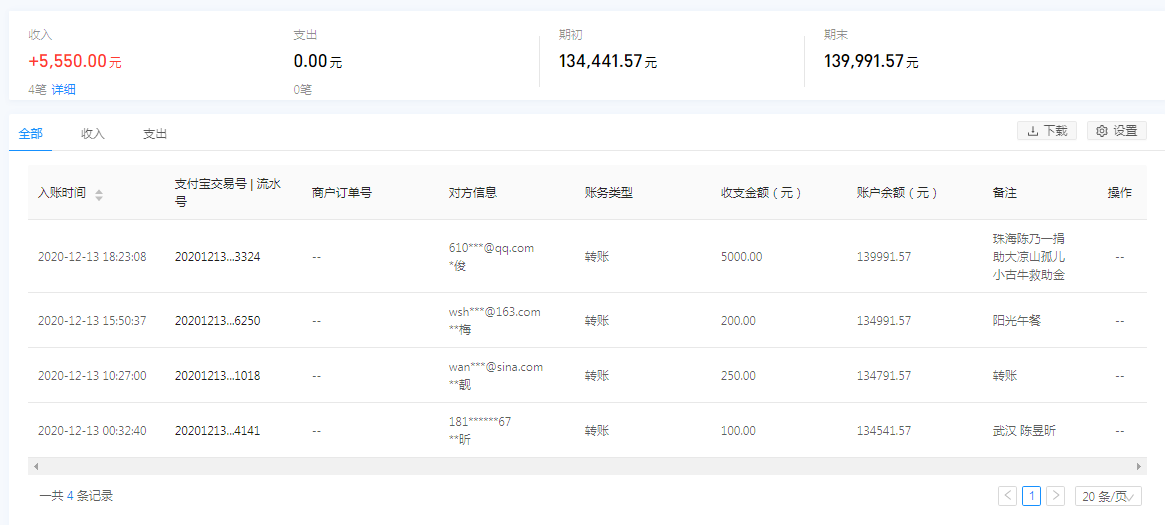The width and height of the screenshot is (1165, 525).
Task: Click the 下载 download button
Action: [1047, 131]
